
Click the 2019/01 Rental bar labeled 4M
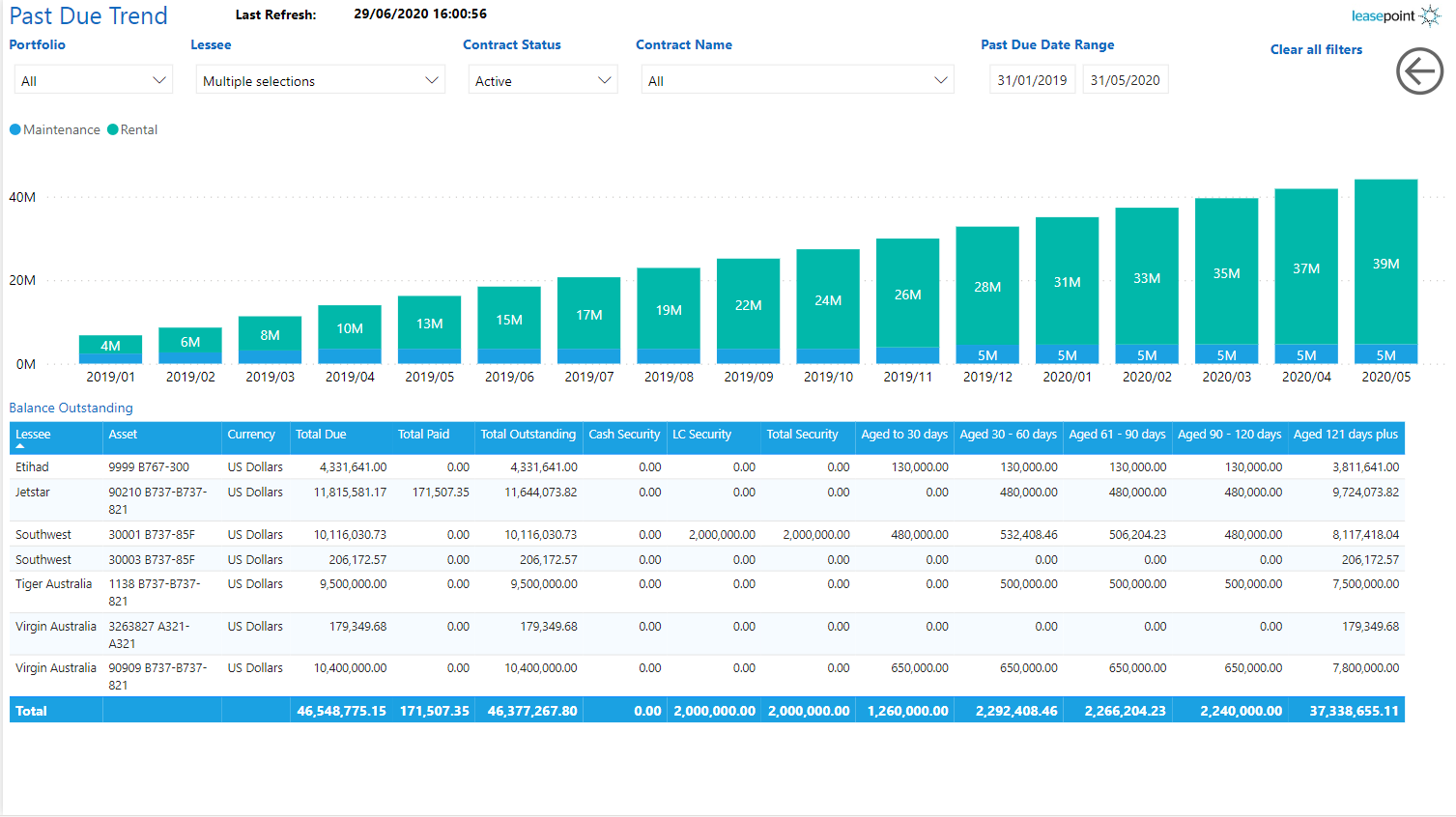click(x=110, y=345)
